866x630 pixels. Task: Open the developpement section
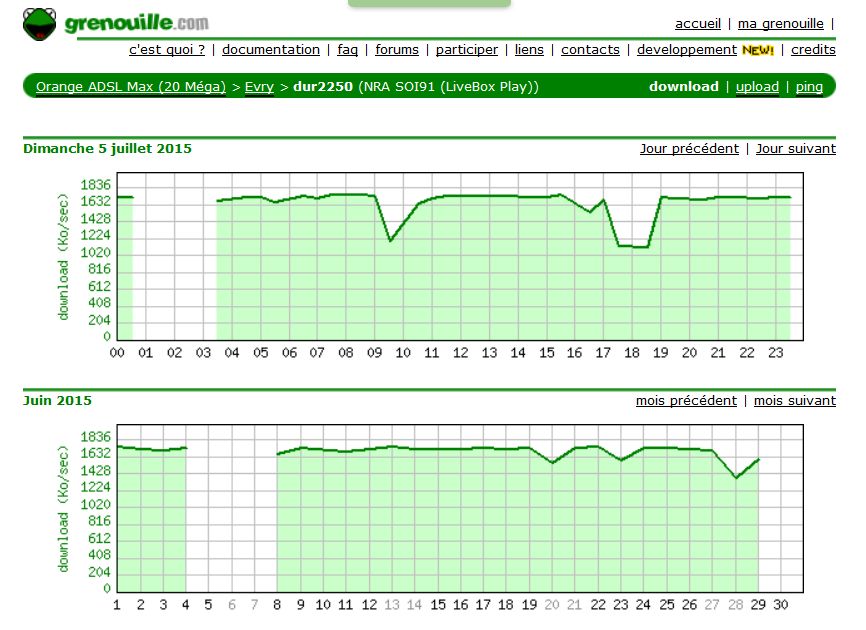[686, 50]
